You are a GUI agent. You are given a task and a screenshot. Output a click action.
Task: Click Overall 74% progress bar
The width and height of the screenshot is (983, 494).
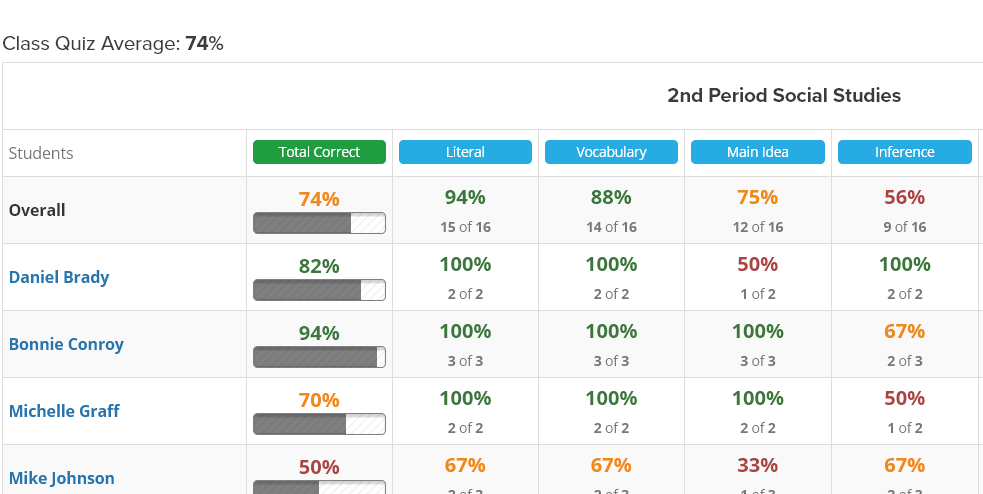pyautogui.click(x=319, y=223)
